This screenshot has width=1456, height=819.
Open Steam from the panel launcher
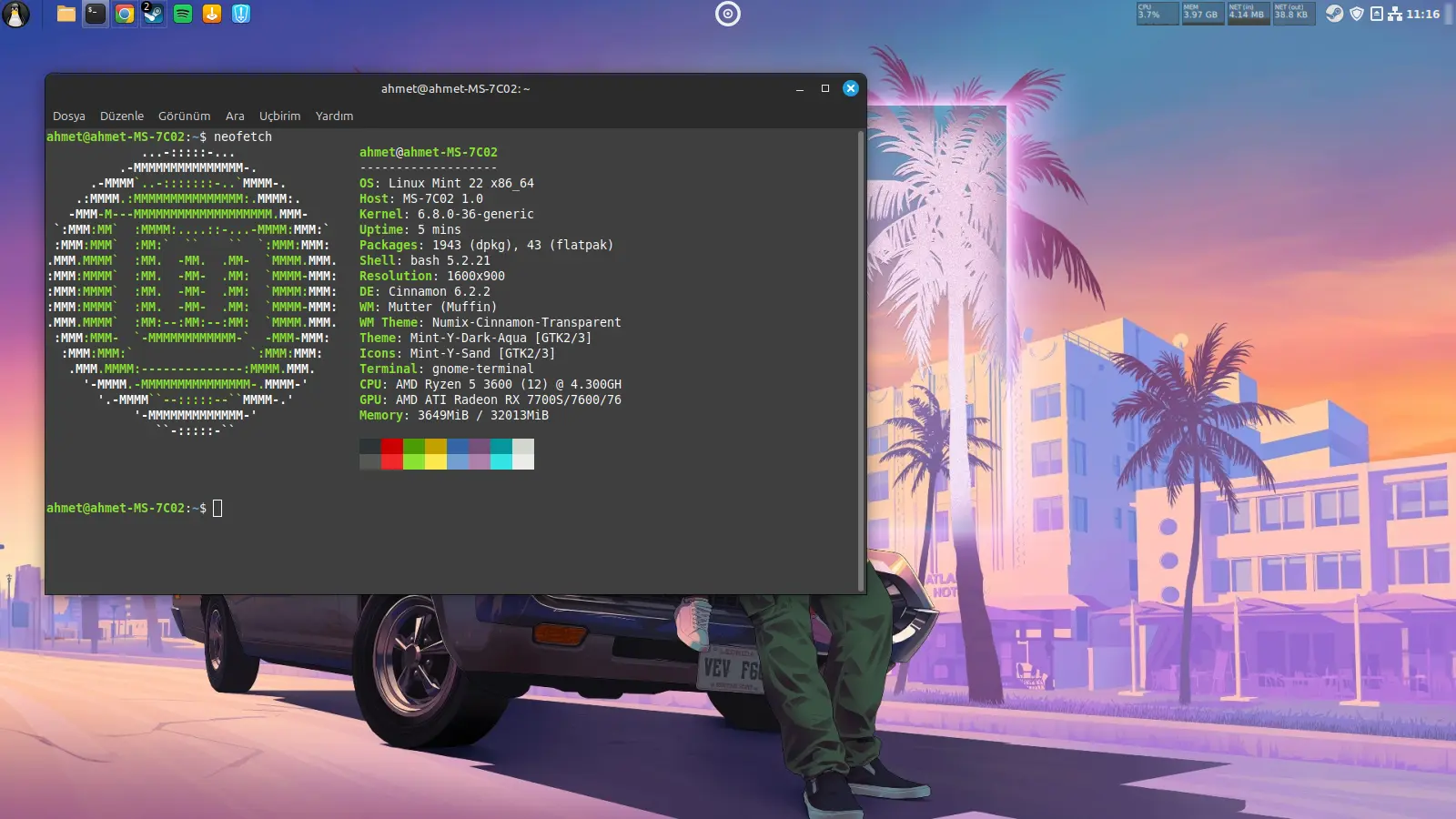pos(154,14)
